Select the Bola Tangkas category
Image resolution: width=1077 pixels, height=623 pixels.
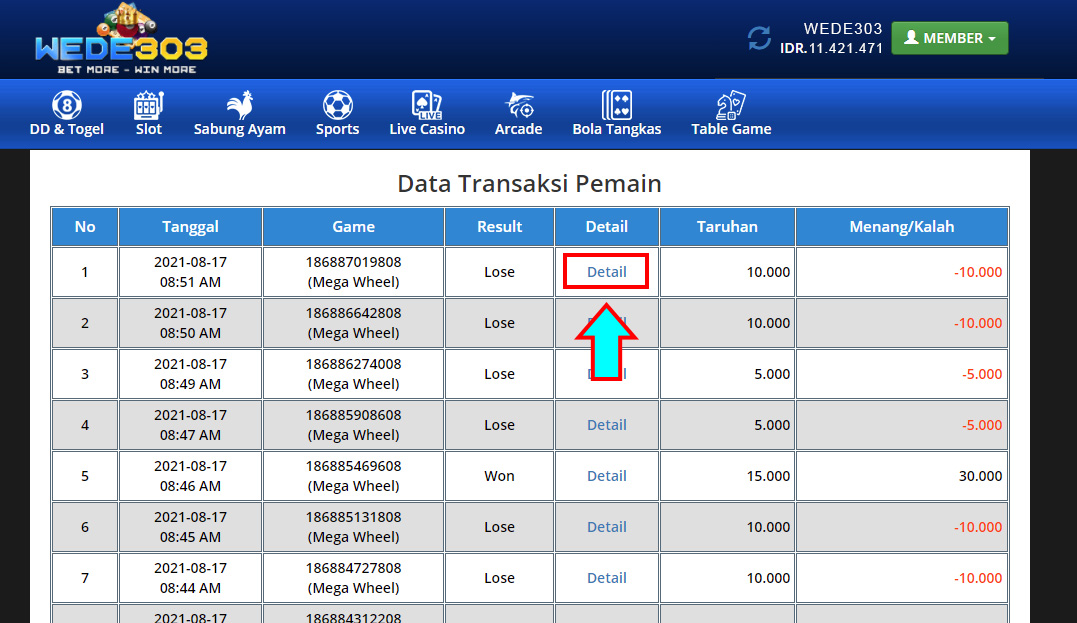coord(617,114)
